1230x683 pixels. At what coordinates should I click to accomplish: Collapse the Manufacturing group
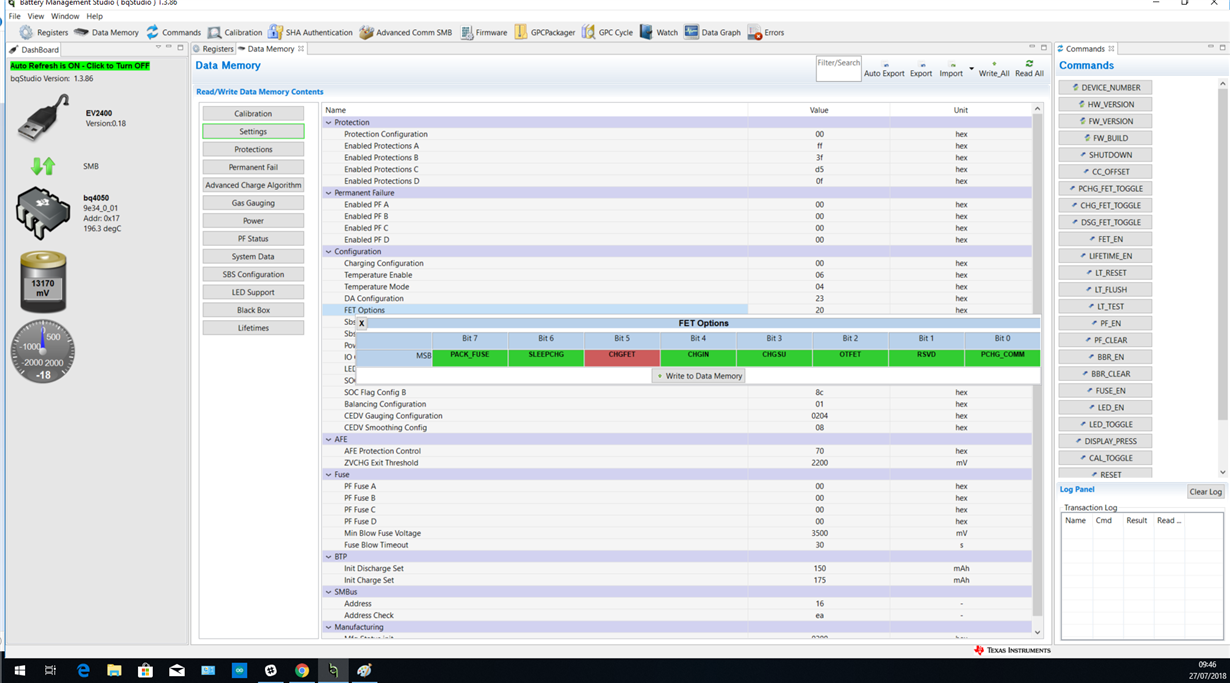tap(328, 628)
